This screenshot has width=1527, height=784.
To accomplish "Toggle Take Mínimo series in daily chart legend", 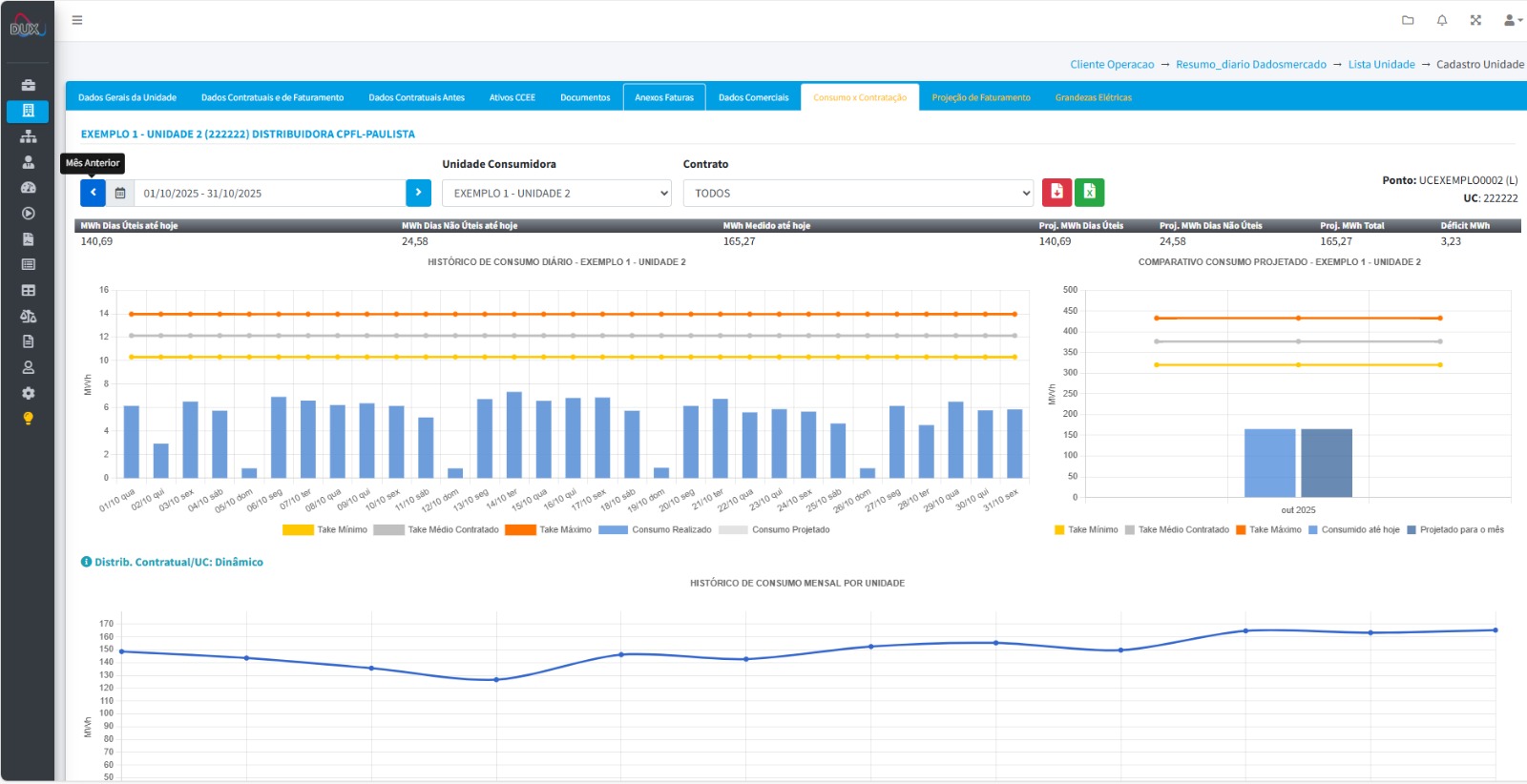I will [324, 530].
